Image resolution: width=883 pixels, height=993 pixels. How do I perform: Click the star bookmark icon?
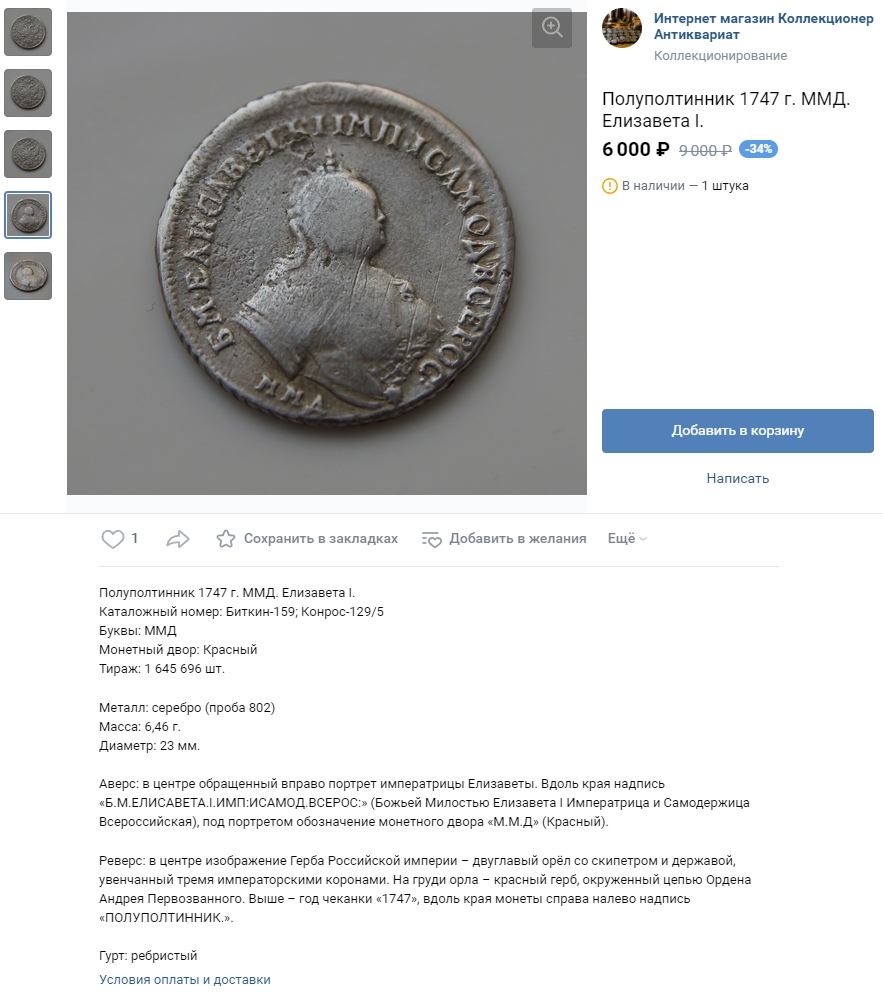[x=226, y=539]
